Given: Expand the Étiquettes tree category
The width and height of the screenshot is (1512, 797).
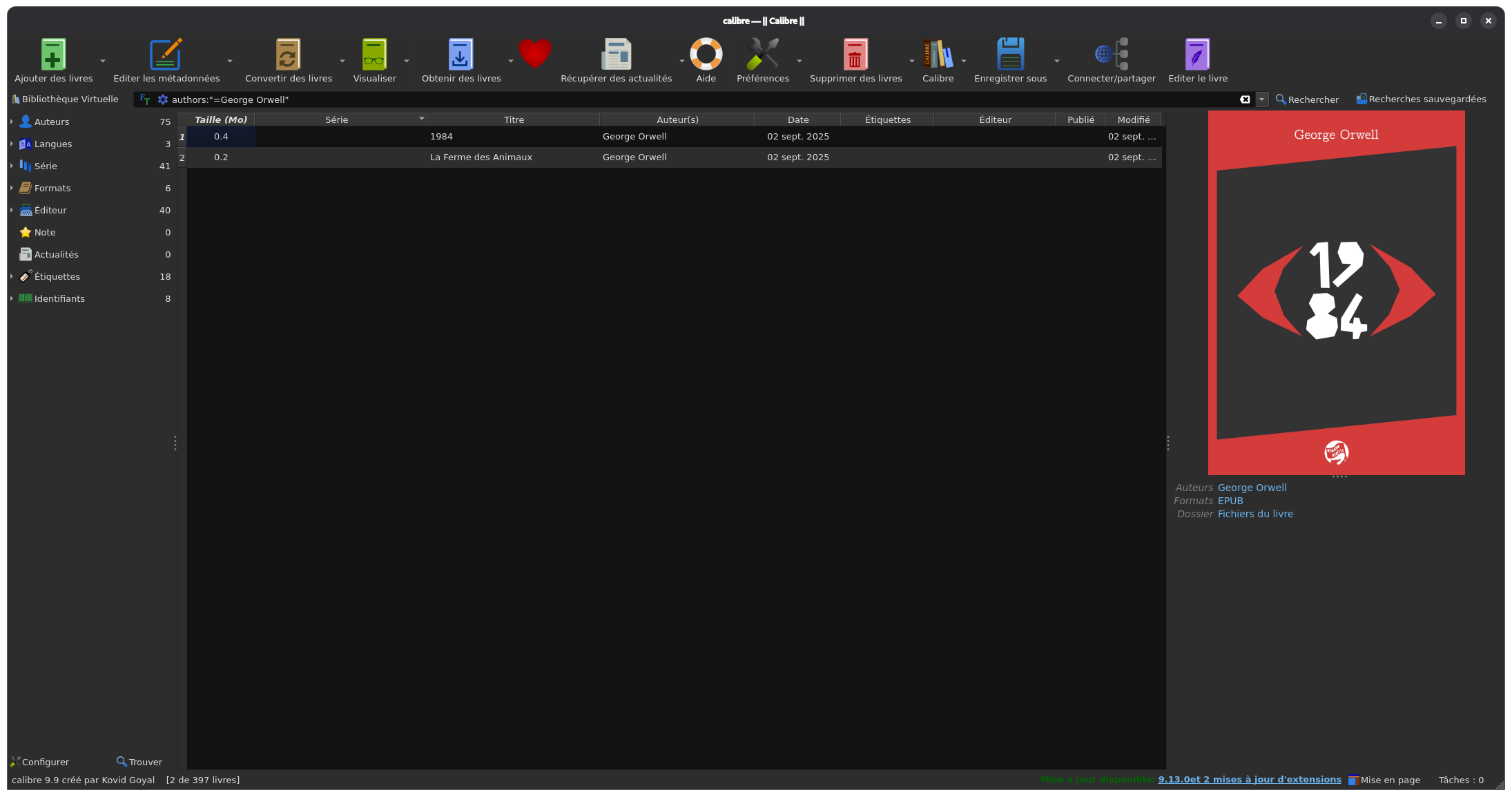Looking at the screenshot, I should 12,276.
